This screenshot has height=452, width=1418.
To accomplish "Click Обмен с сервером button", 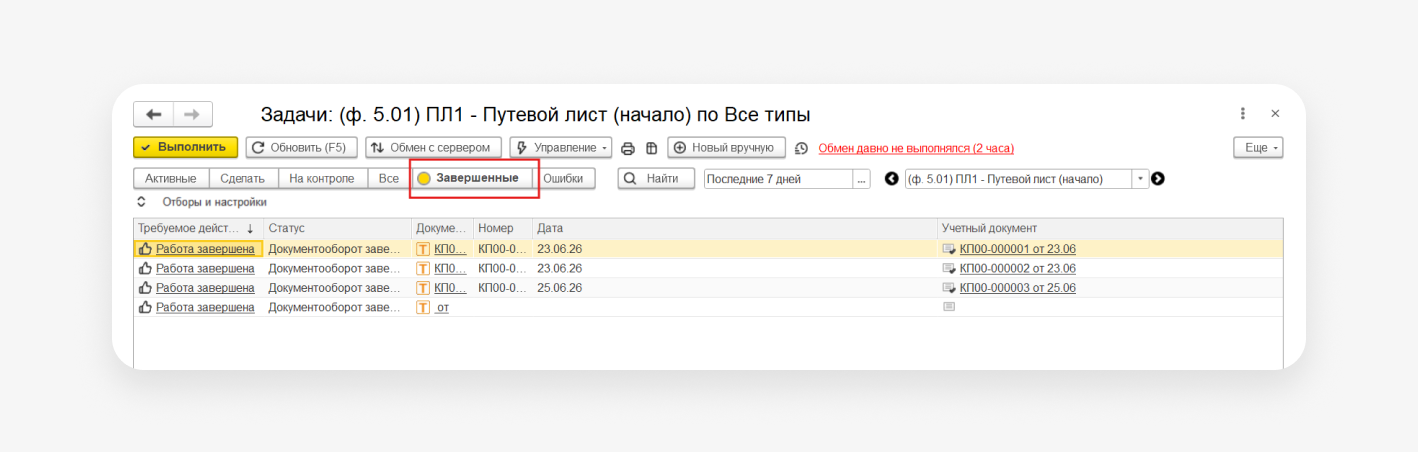I will point(431,147).
